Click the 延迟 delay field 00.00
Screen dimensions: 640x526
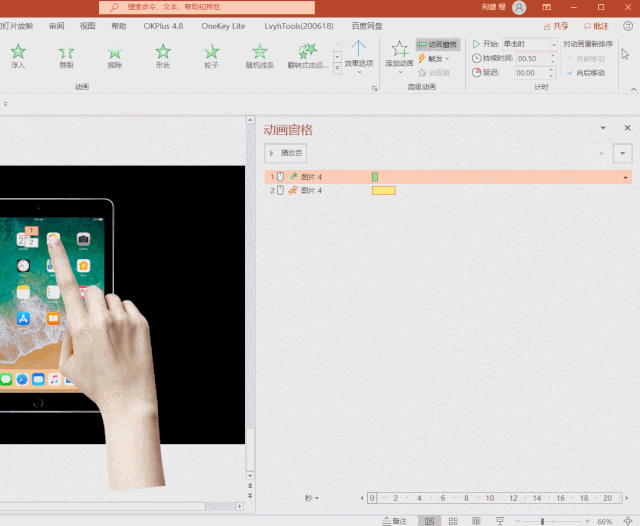pos(531,73)
